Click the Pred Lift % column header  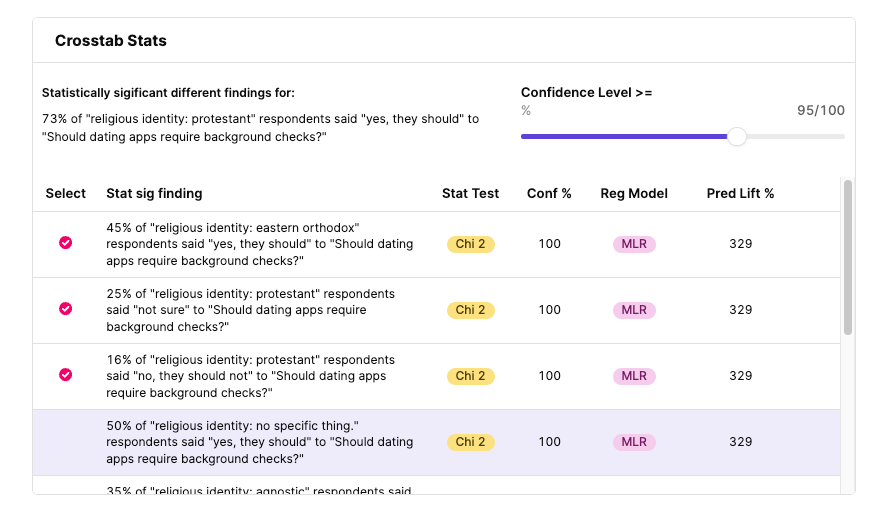740,193
